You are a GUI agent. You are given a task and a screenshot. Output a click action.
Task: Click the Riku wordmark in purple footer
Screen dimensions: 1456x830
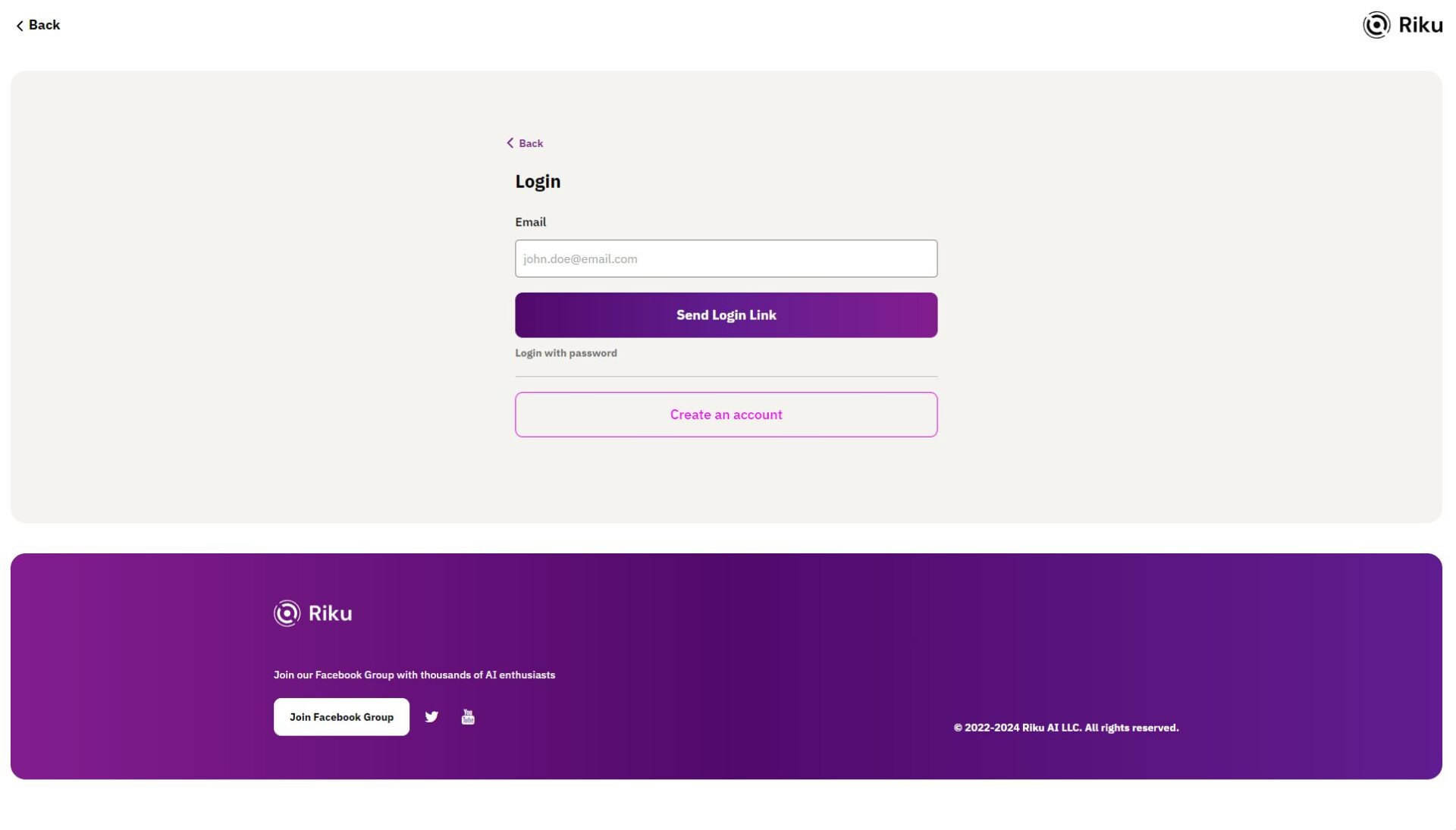coord(330,613)
